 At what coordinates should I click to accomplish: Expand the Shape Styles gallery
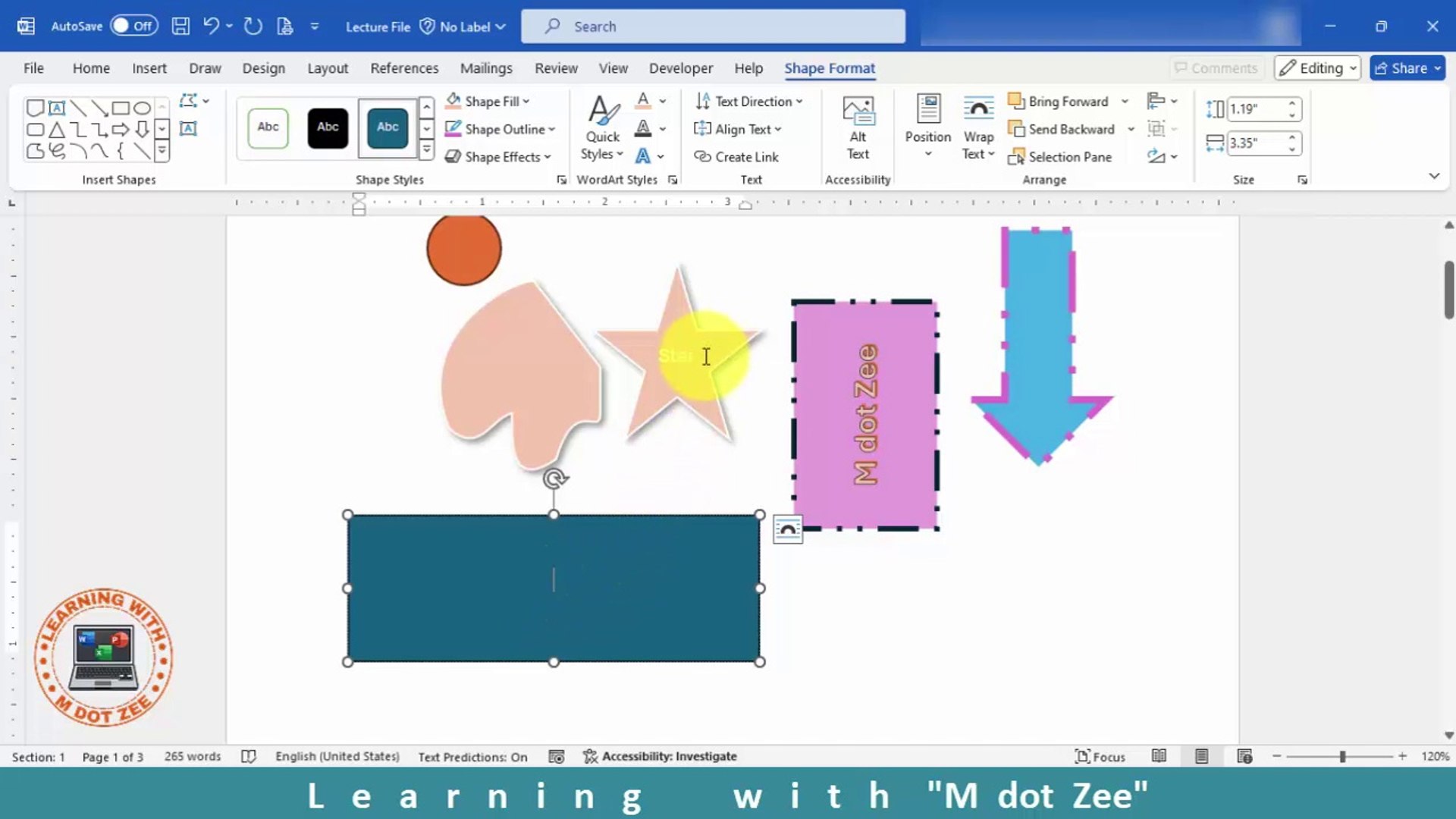426,150
